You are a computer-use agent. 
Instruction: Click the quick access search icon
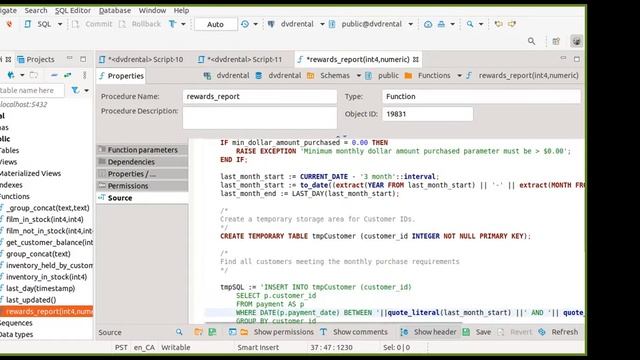click(x=531, y=41)
